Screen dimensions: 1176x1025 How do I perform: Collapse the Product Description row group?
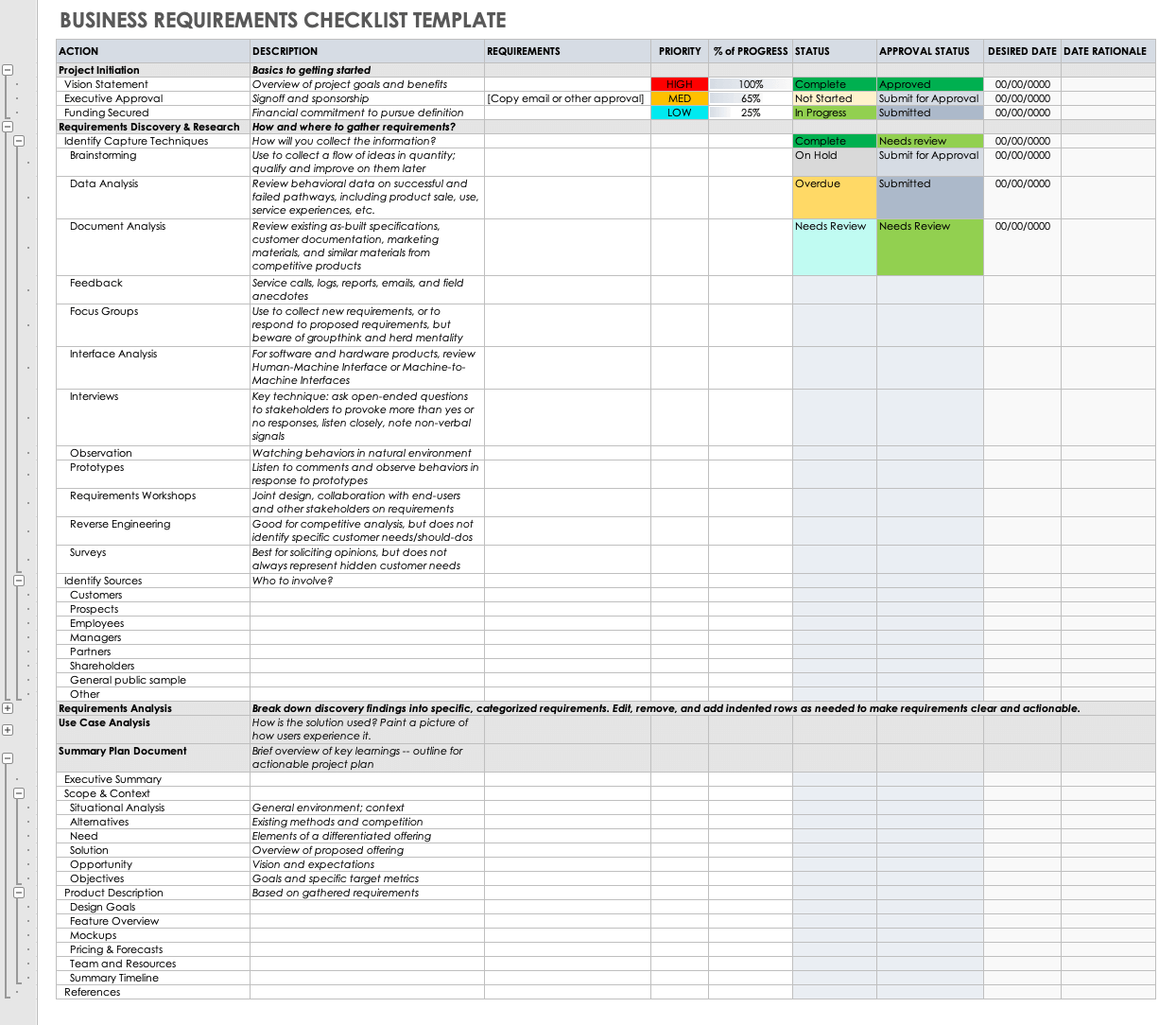click(19, 893)
